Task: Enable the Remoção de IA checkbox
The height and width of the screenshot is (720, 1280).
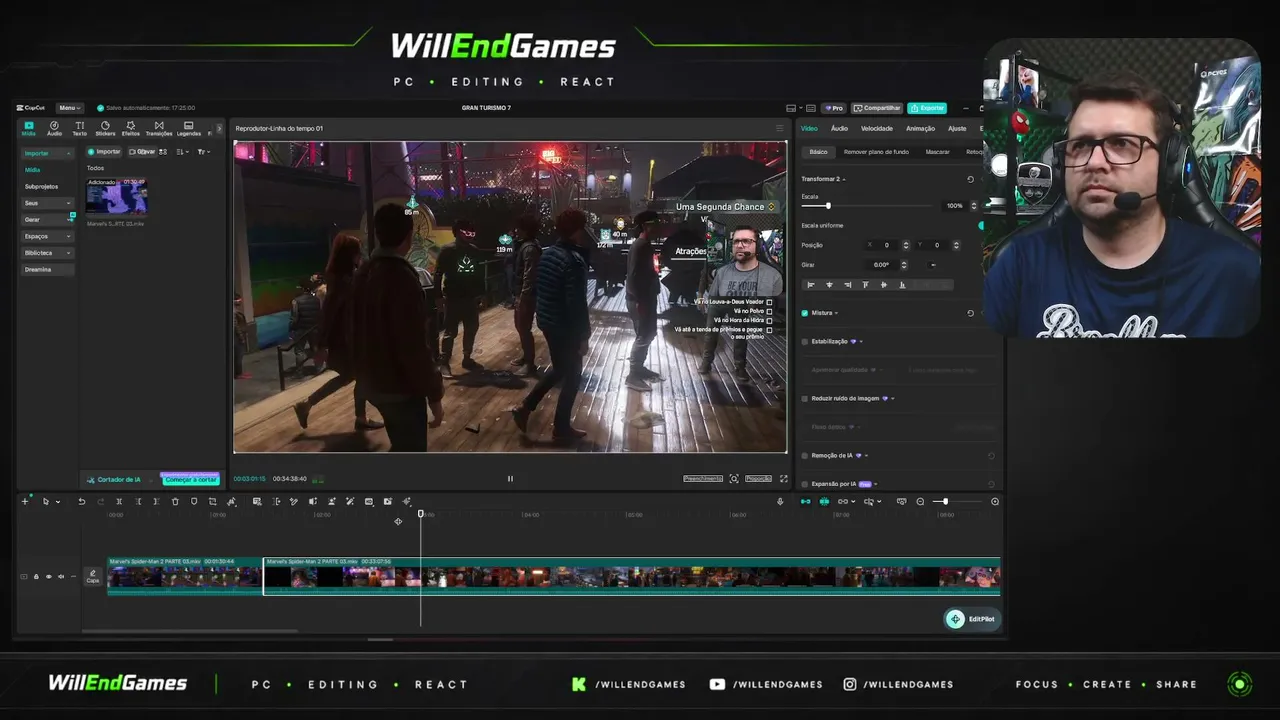Action: (x=805, y=455)
